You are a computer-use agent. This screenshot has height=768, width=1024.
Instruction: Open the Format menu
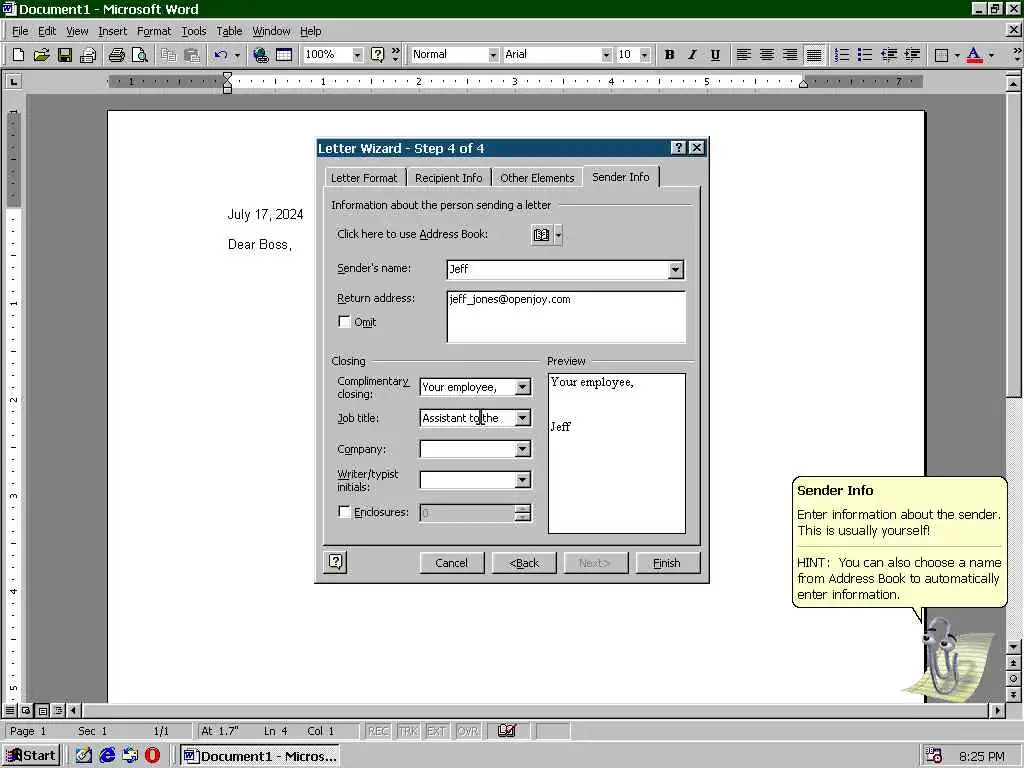[153, 31]
